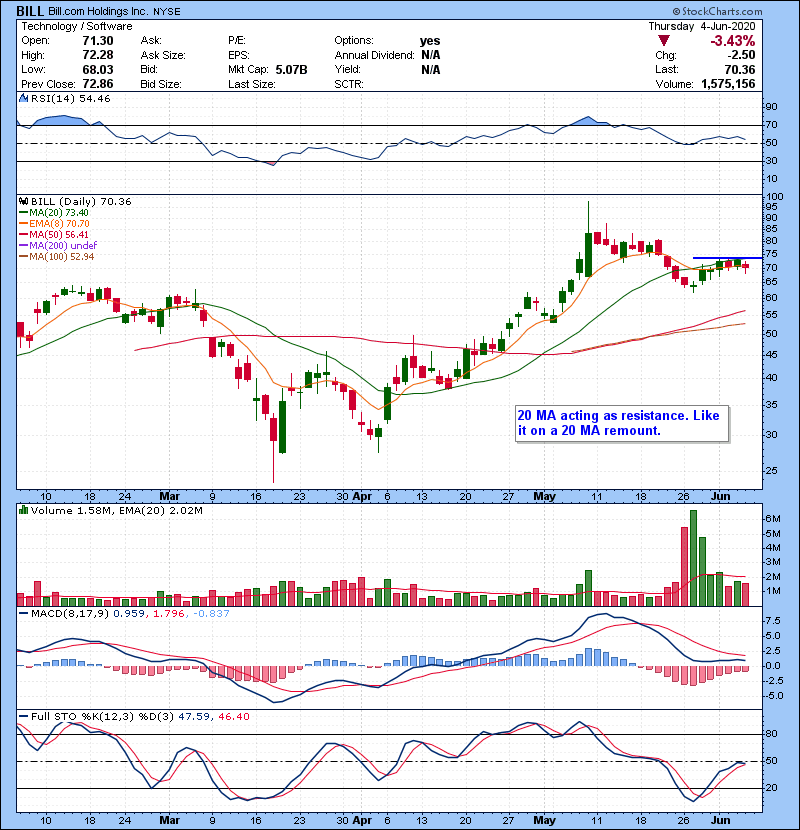Click the Prev Close value 72.86
This screenshot has width=800, height=830.
[97, 84]
